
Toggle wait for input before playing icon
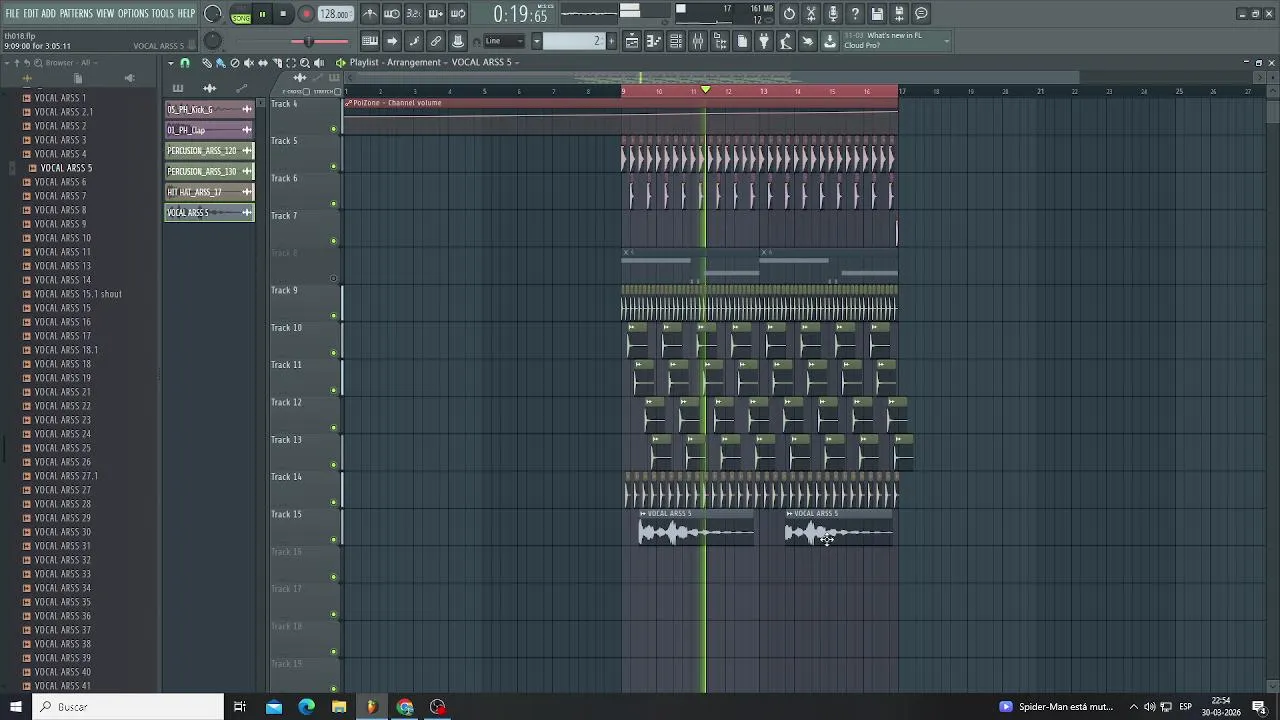(x=392, y=14)
